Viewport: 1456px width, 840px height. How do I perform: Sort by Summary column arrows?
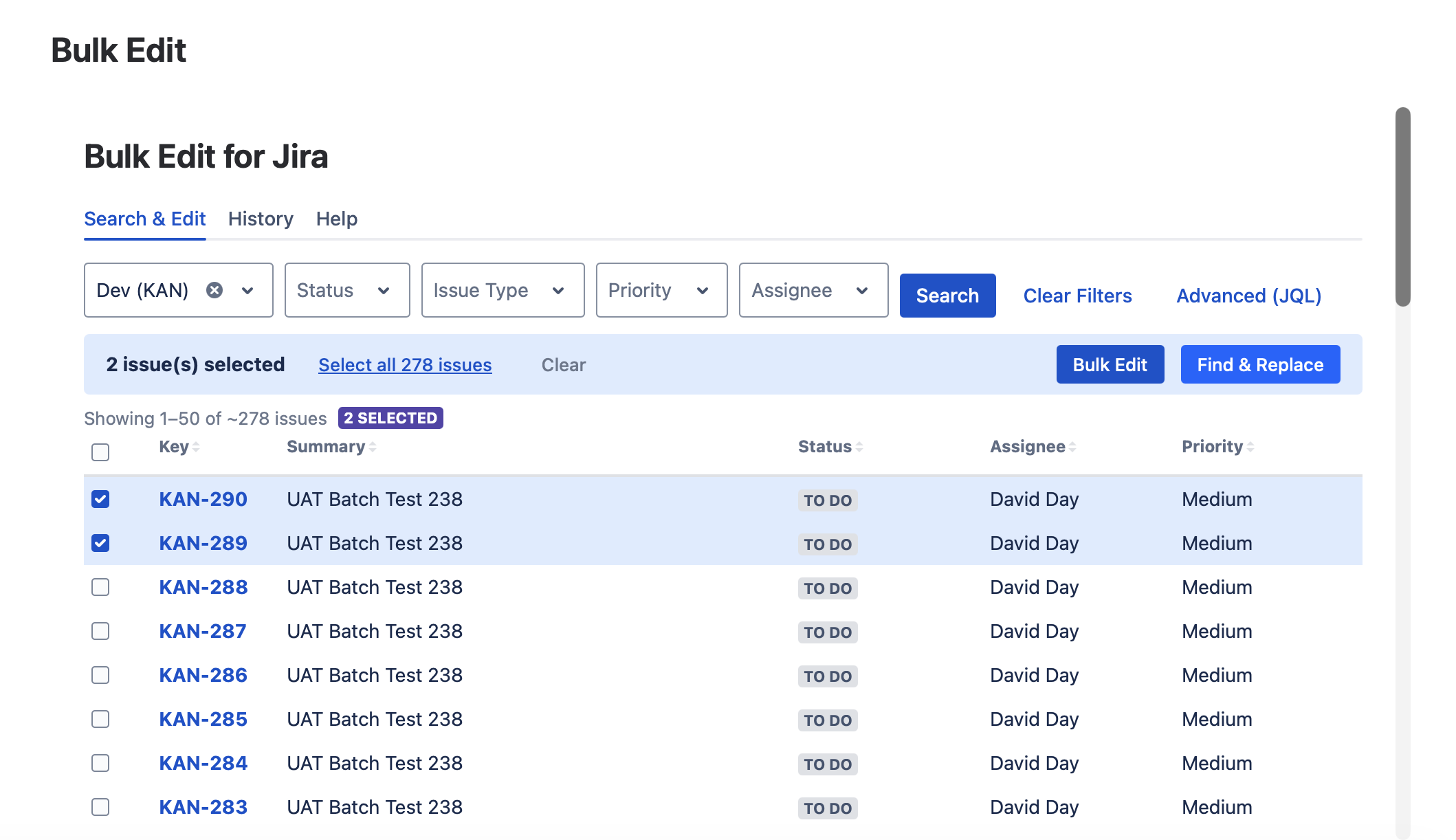tap(373, 447)
